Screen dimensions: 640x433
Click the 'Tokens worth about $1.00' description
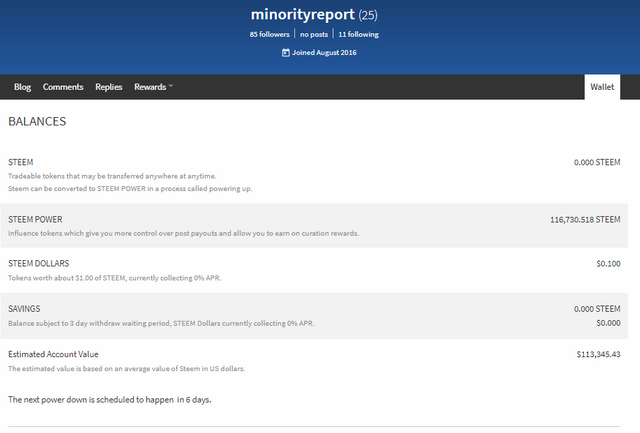pos(115,278)
